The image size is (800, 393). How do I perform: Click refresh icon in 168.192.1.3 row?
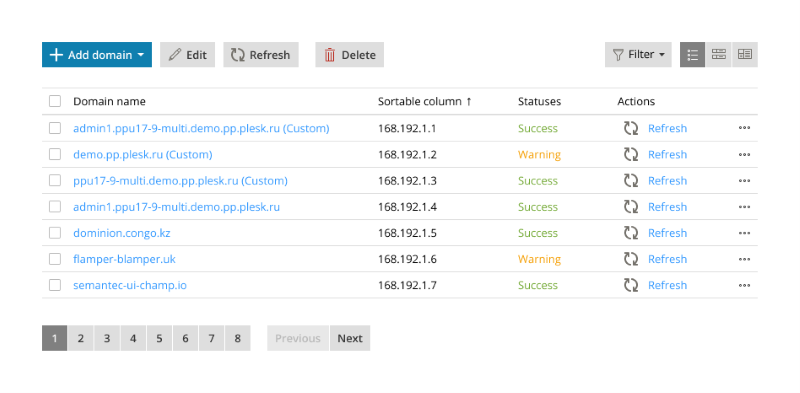[631, 180]
